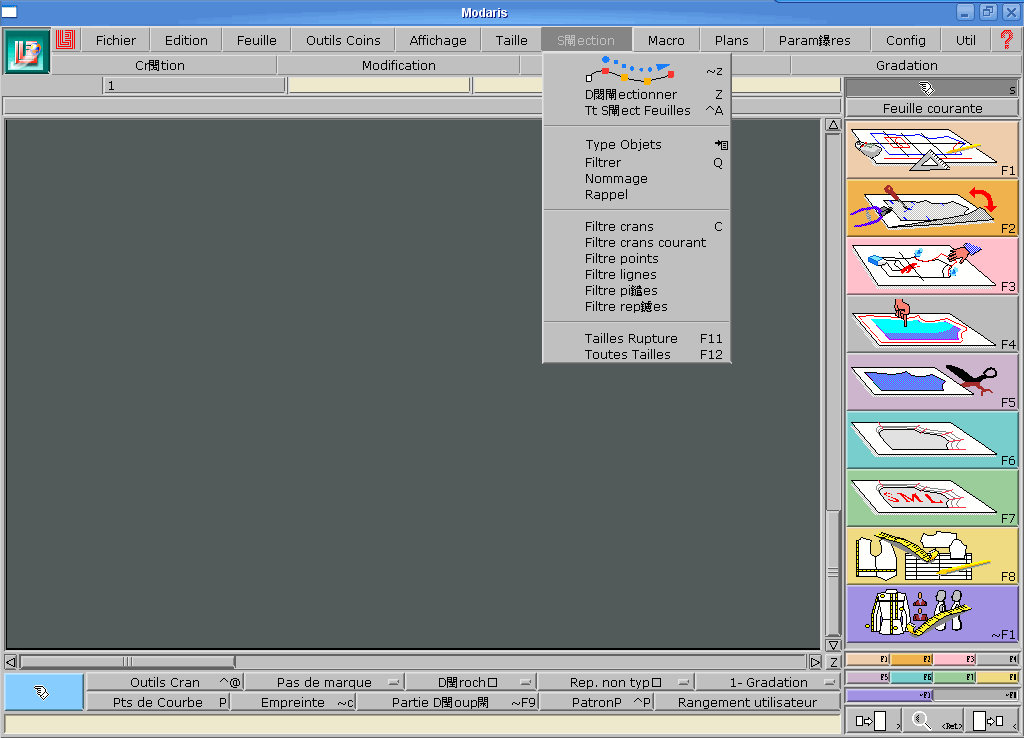Switch to the Gradation tab
1024x738 pixels.
[x=906, y=65]
